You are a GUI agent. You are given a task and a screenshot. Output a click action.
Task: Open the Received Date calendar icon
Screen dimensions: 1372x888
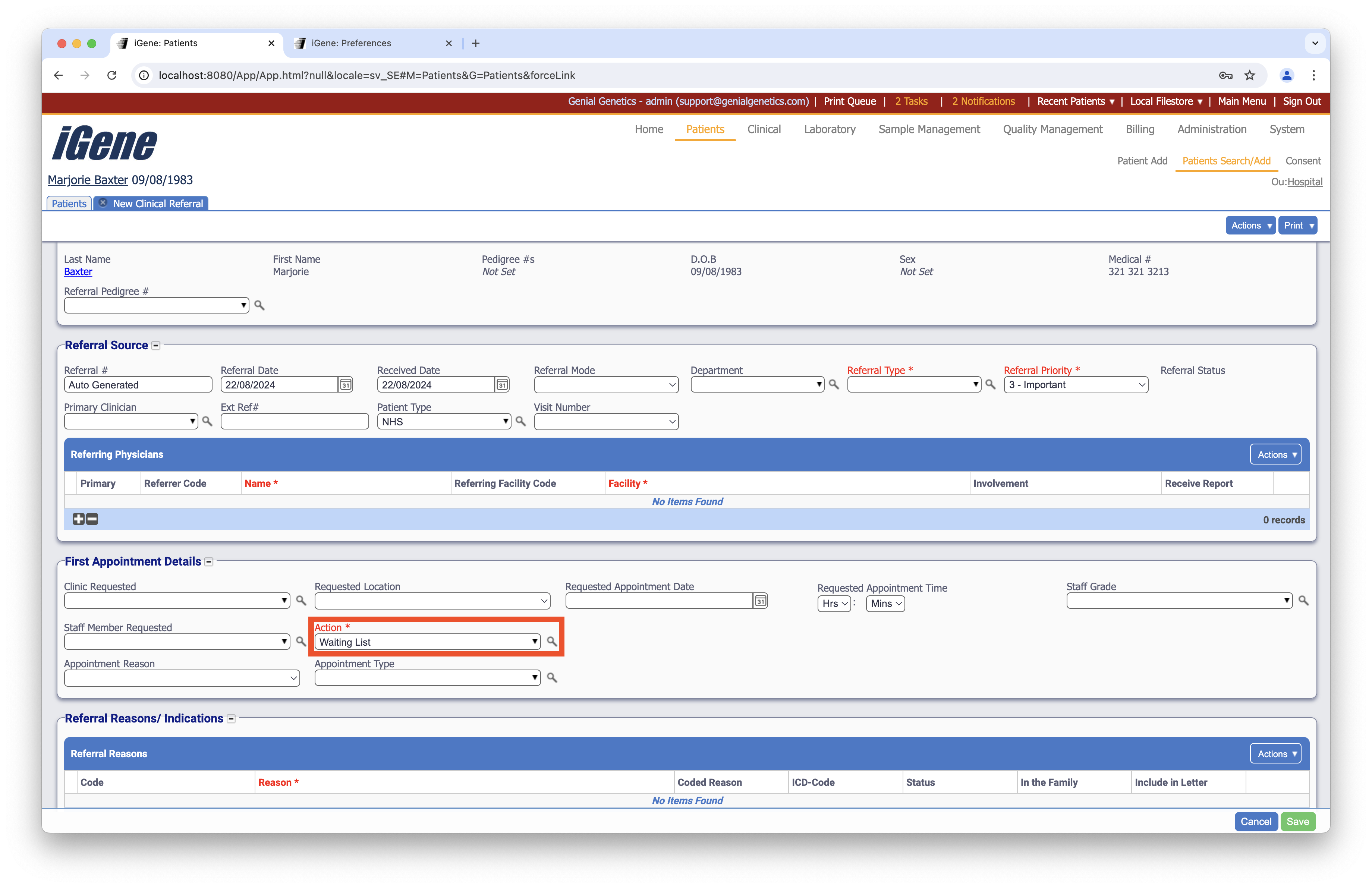pyautogui.click(x=502, y=385)
